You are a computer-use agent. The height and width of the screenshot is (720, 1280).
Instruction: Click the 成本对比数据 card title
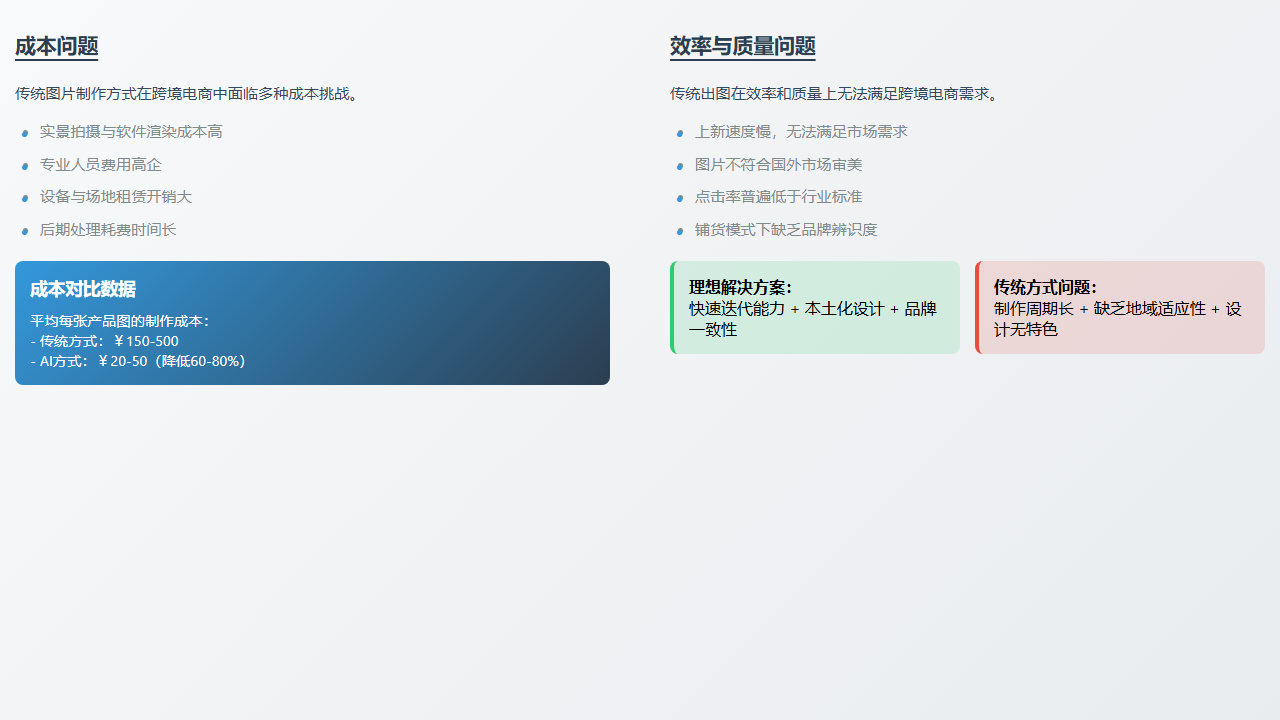[x=83, y=289]
